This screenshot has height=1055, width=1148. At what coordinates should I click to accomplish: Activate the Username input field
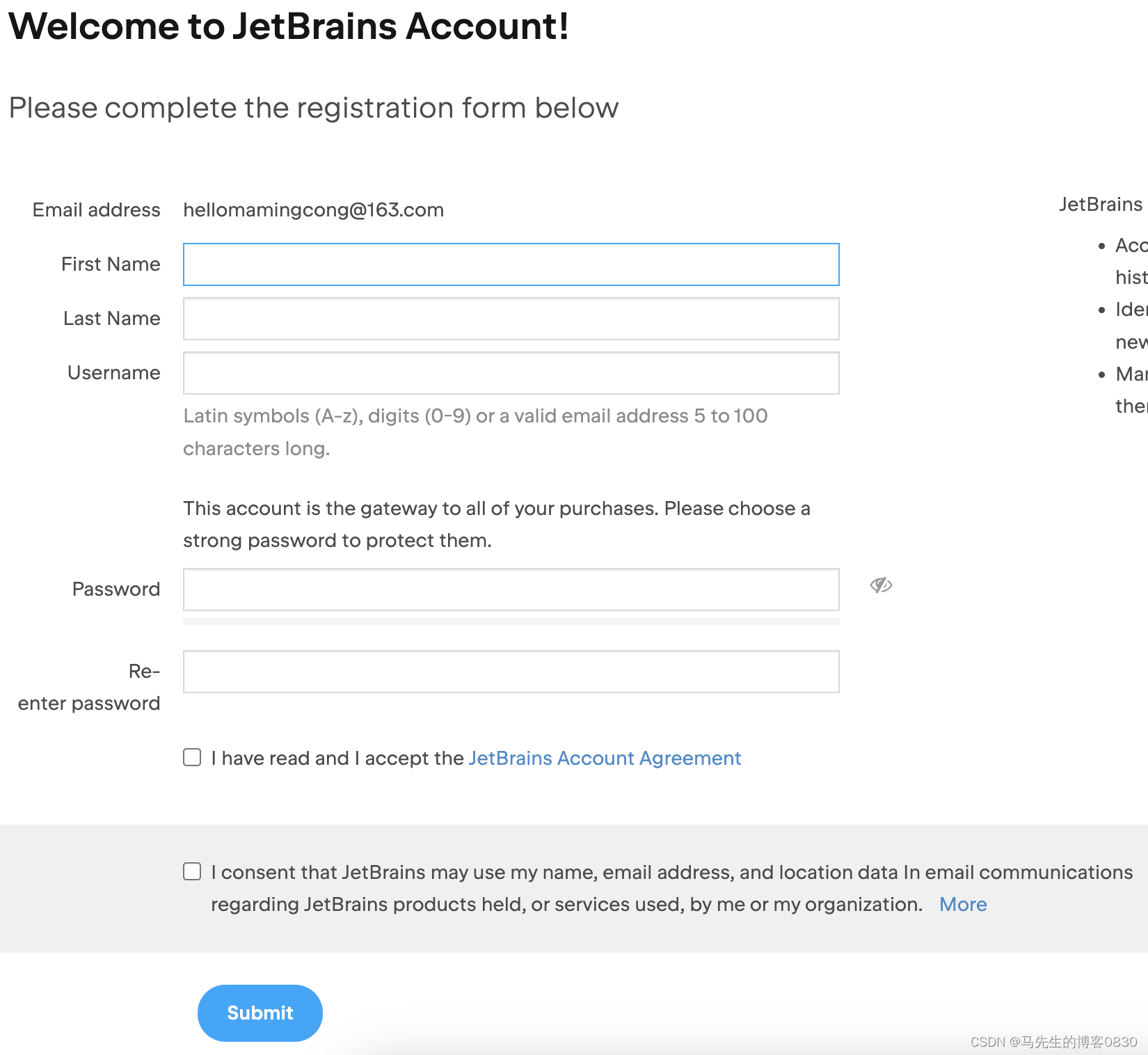(511, 373)
